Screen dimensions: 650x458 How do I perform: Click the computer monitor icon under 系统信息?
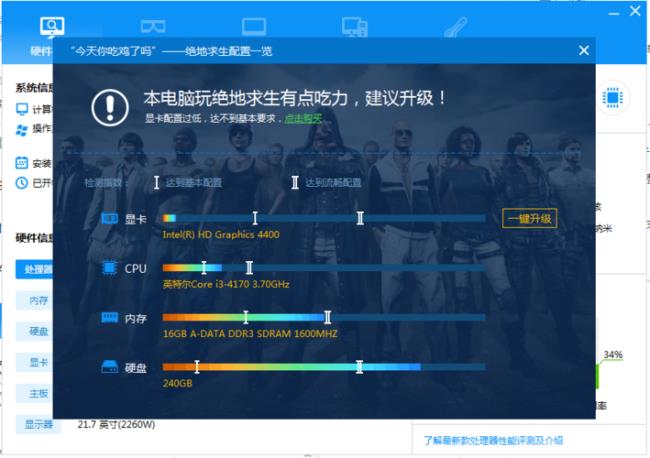pos(22,109)
